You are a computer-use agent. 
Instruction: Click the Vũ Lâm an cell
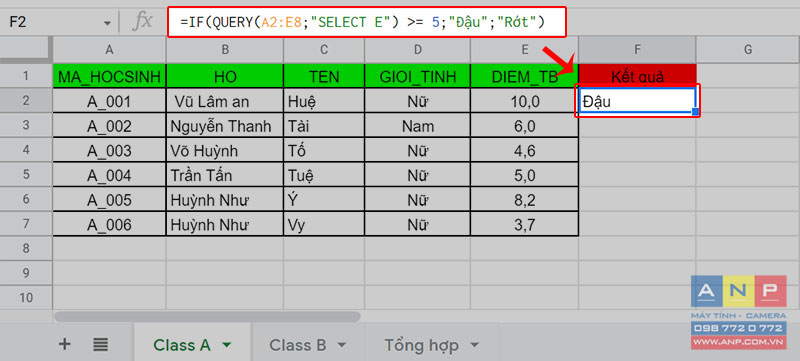[225, 101]
